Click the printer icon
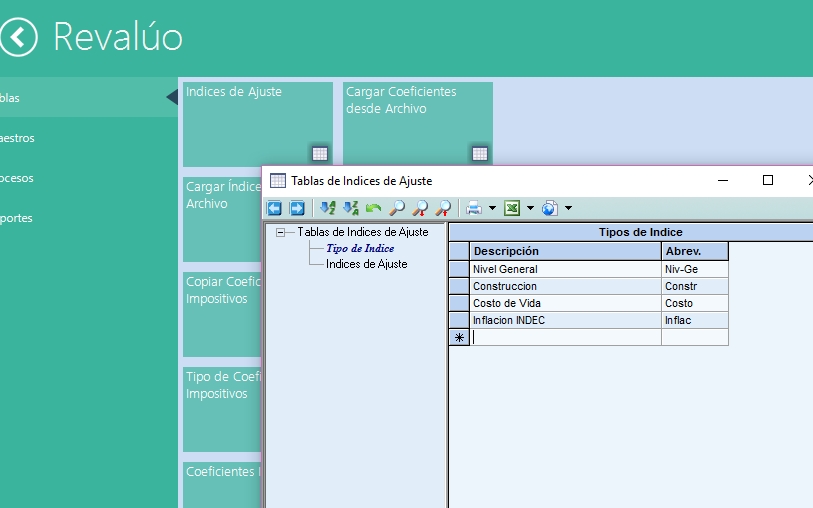813x508 pixels. tap(473, 208)
